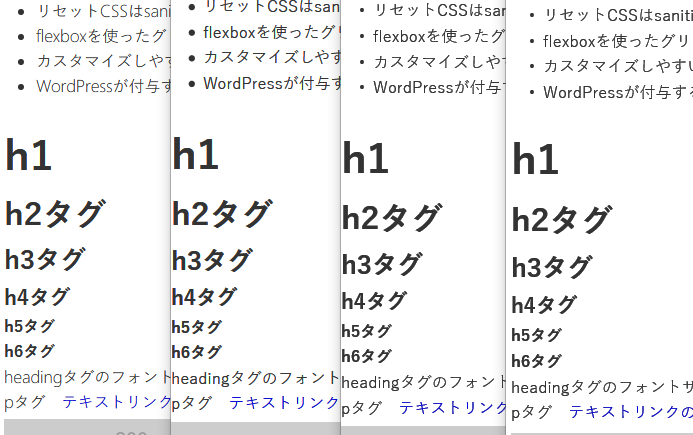Click h2タグ heading in second panel from left

point(222,214)
